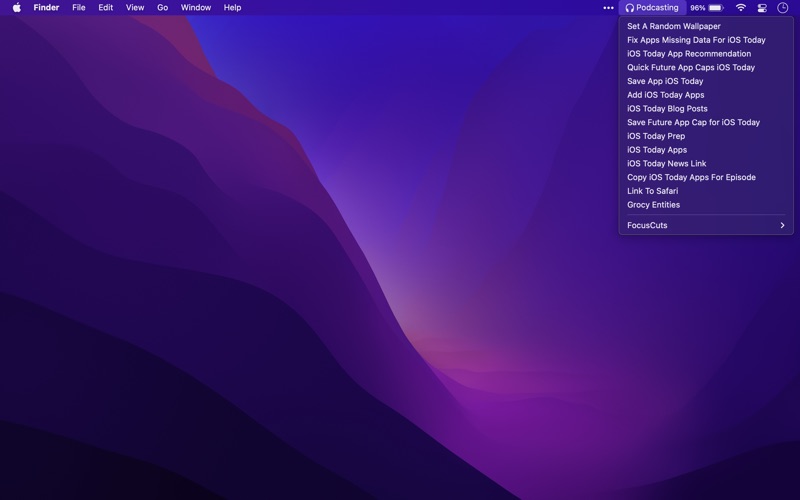This screenshot has width=800, height=500.
Task: Open Control Center from menu bar
Action: [762, 8]
